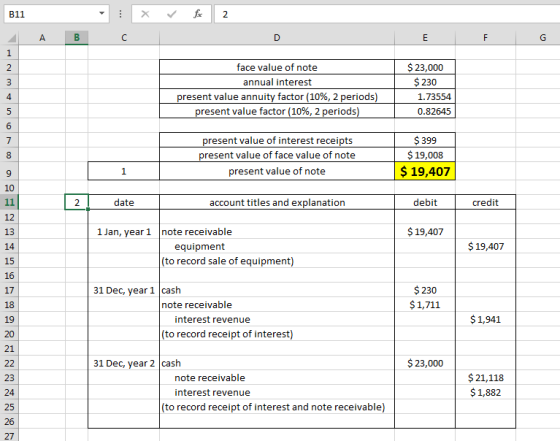Select '(to record sale of equipment)' cell
Screen dimensions: 560x441
[x=277, y=261]
